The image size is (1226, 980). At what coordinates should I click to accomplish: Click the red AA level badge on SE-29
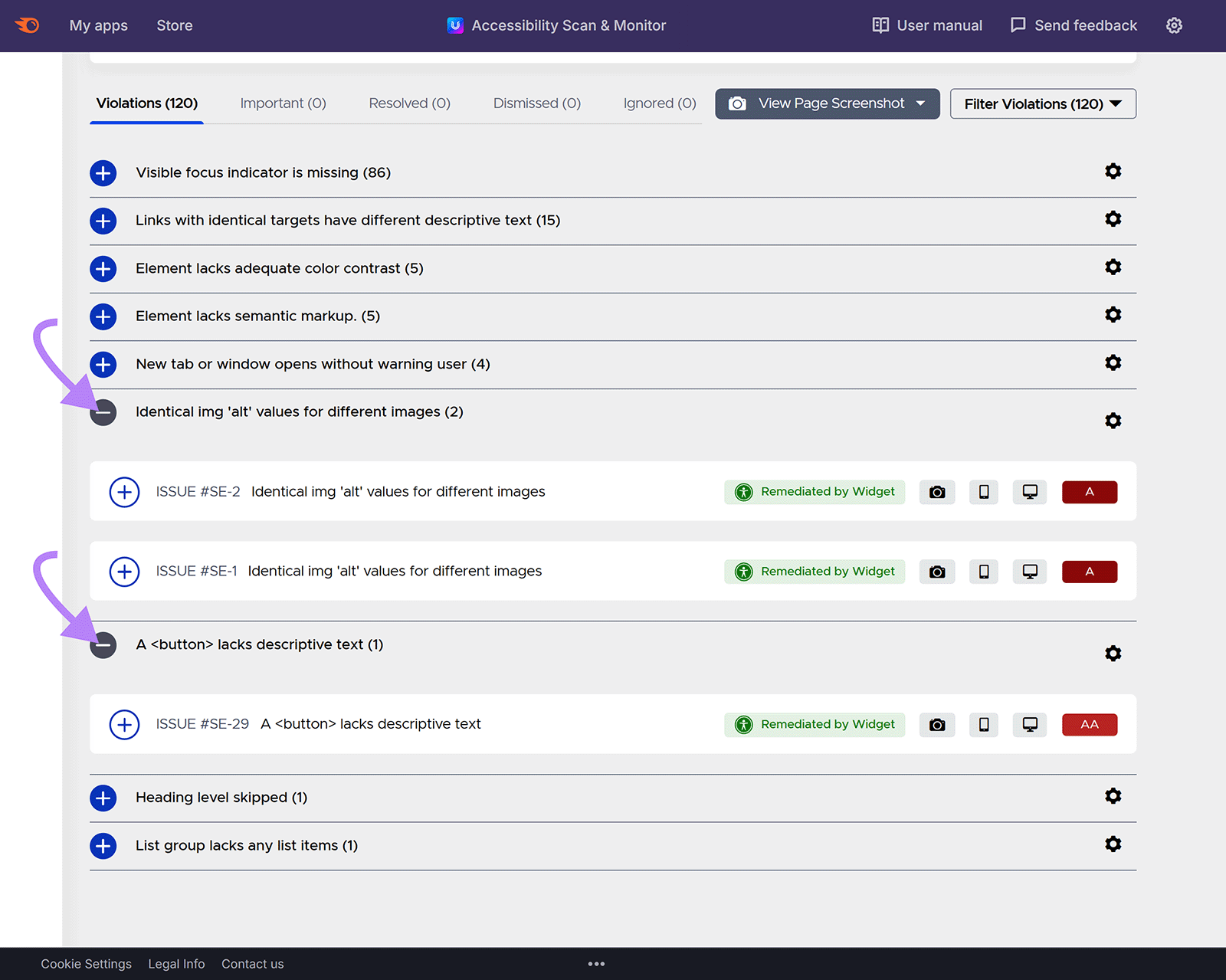[1089, 725]
